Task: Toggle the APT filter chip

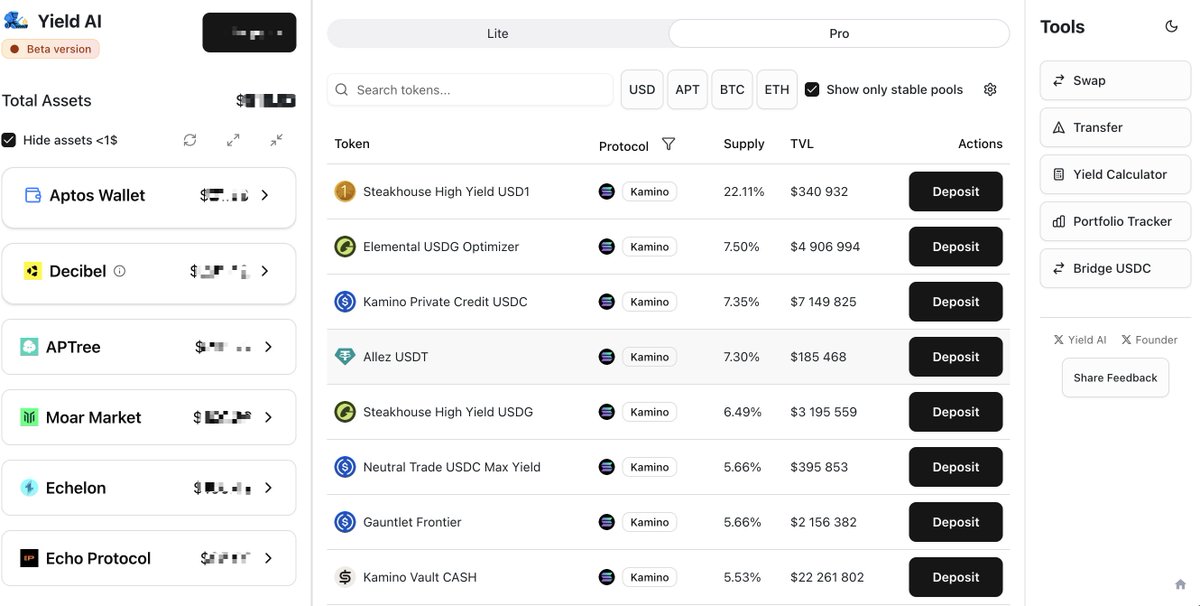Action: pyautogui.click(x=688, y=89)
